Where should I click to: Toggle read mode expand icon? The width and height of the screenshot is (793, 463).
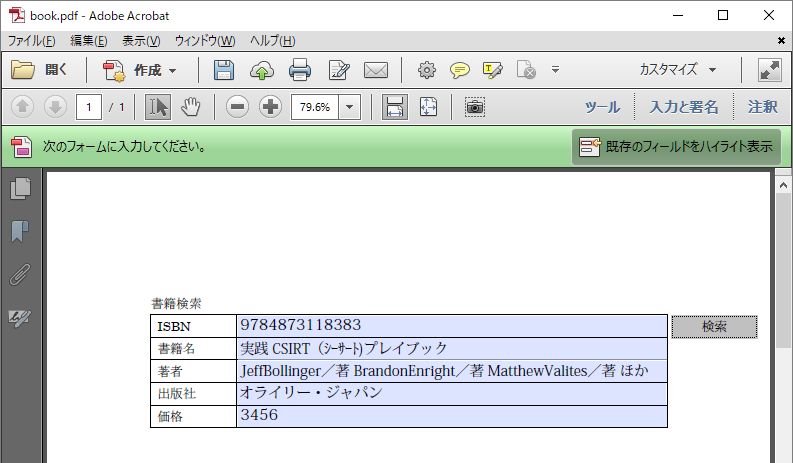coord(769,70)
